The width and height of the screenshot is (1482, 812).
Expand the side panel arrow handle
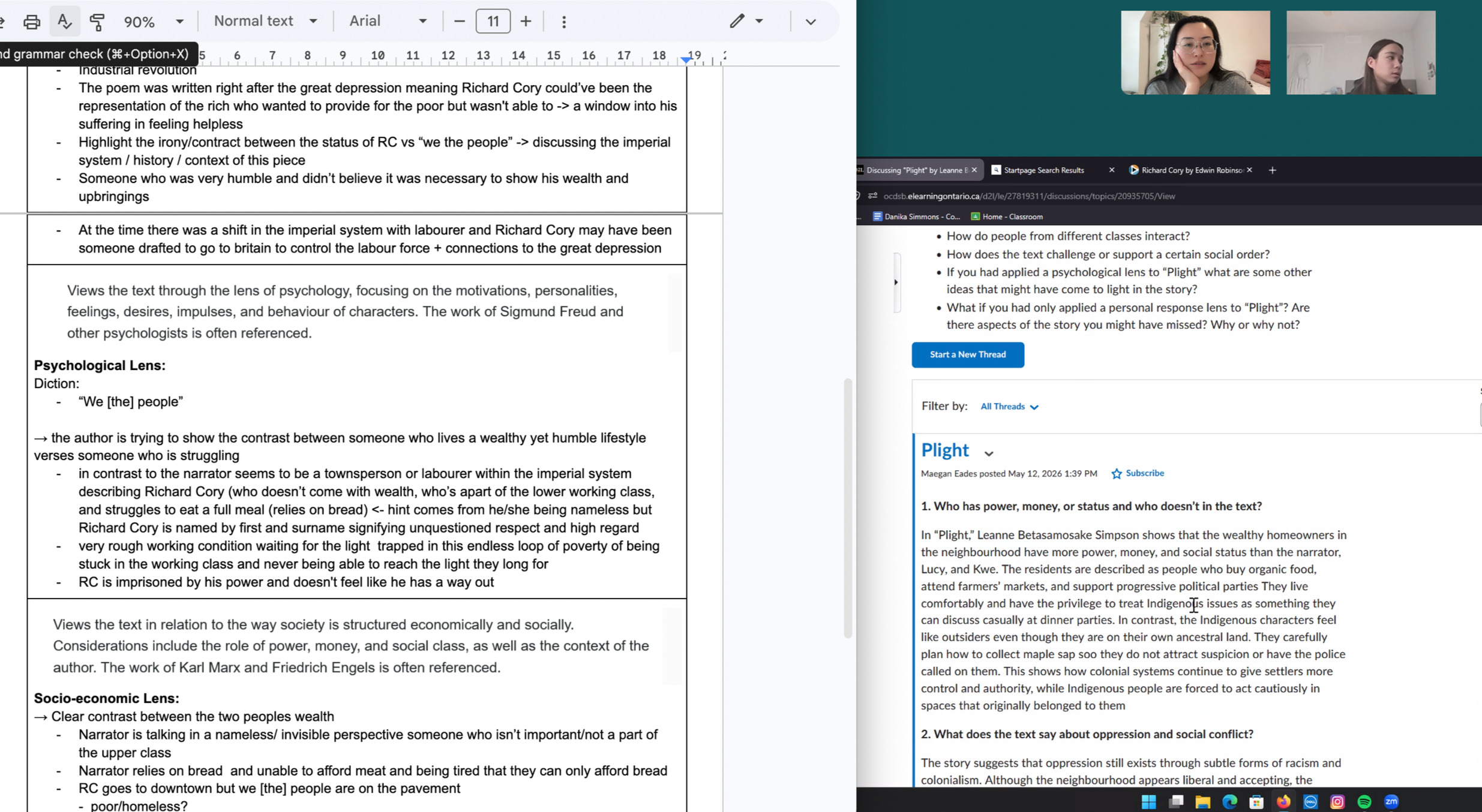896,282
